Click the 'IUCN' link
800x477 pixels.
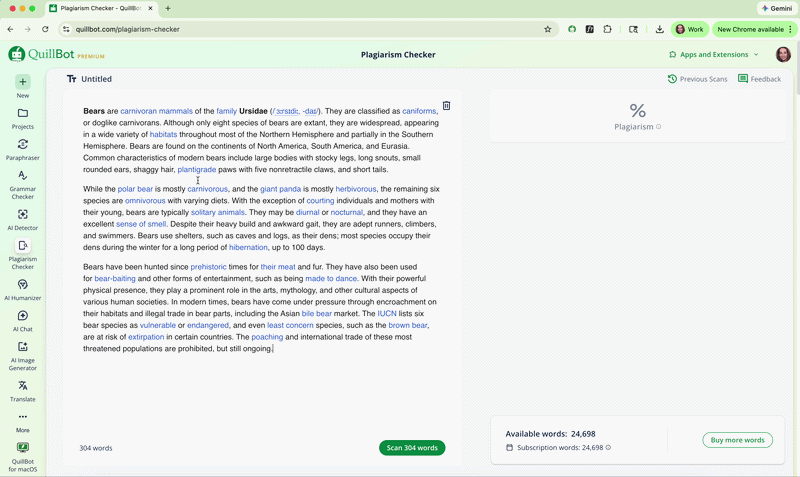click(x=387, y=313)
